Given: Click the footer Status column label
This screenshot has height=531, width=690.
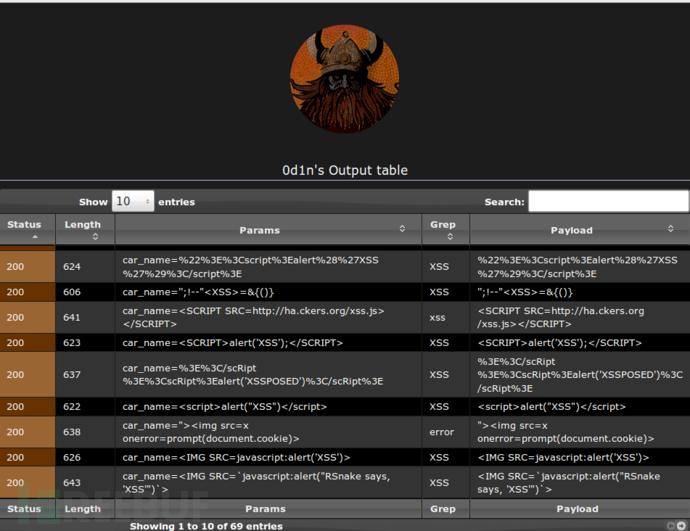Looking at the screenshot, I should click(x=24, y=509).
